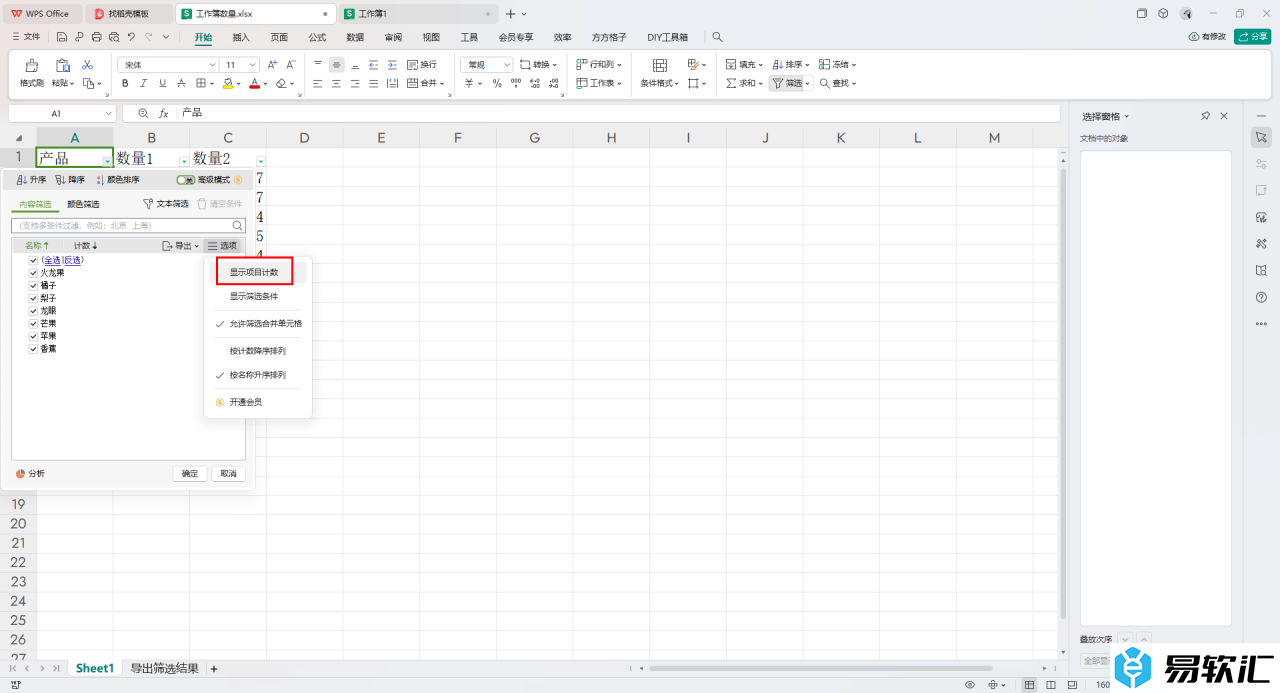Uncheck the 龙眼 checkbox
Screen dimensions: 1280x693
click(33, 311)
